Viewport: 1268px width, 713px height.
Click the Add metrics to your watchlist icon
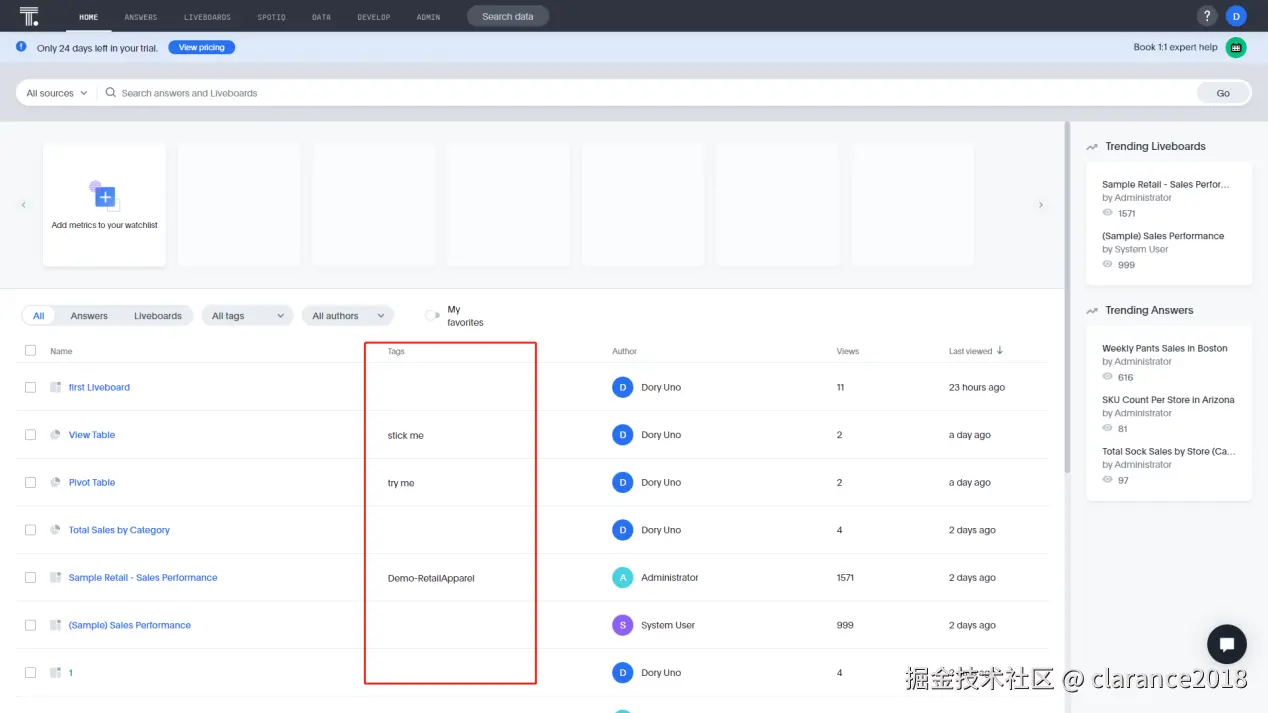[104, 197]
